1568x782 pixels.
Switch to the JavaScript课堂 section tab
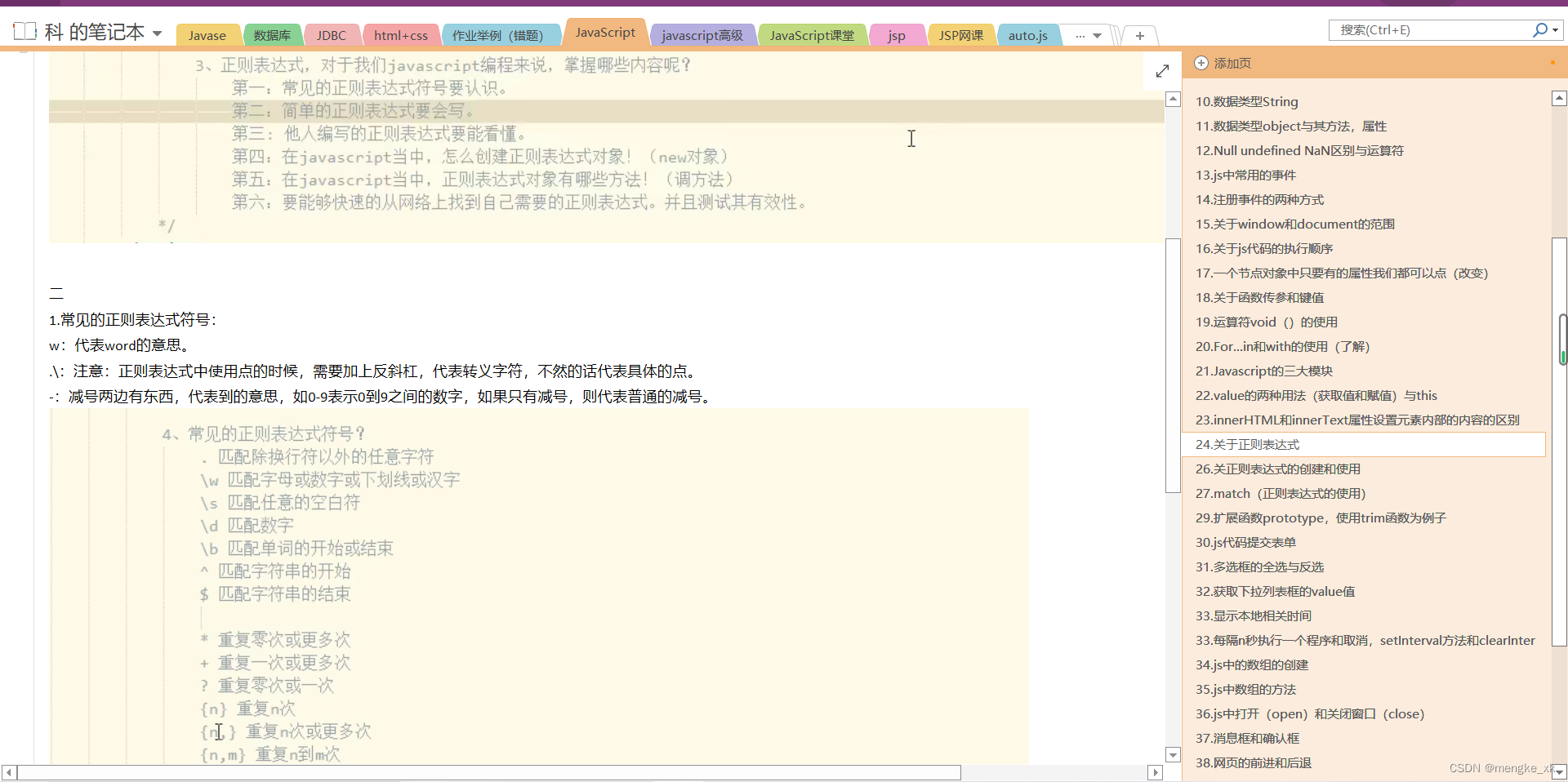[812, 35]
